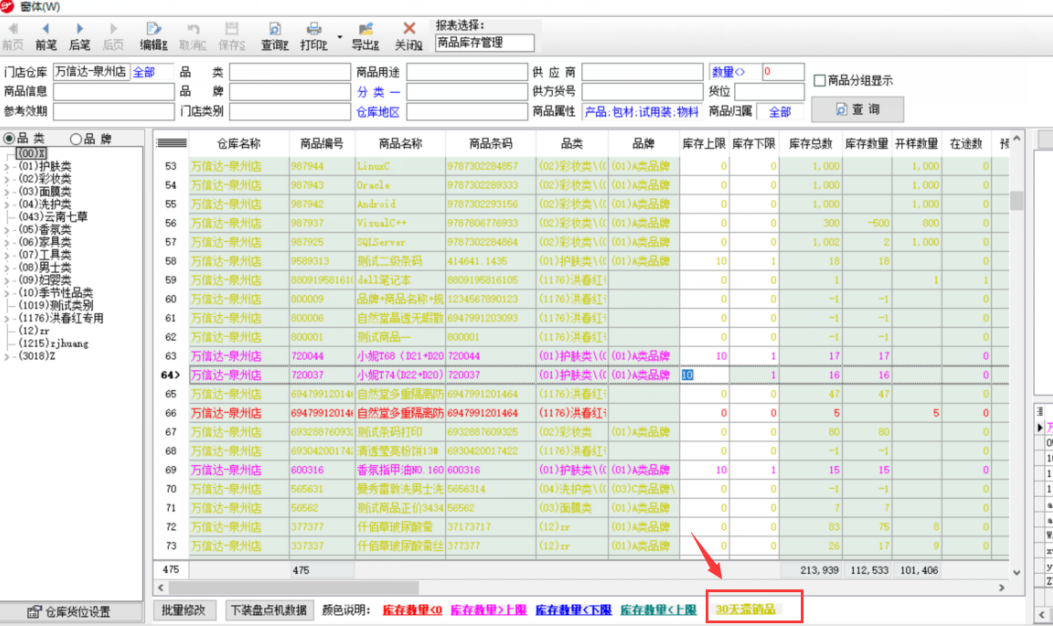Sort by the 商品编号 column header
1053x626 pixels.
tap(322, 143)
